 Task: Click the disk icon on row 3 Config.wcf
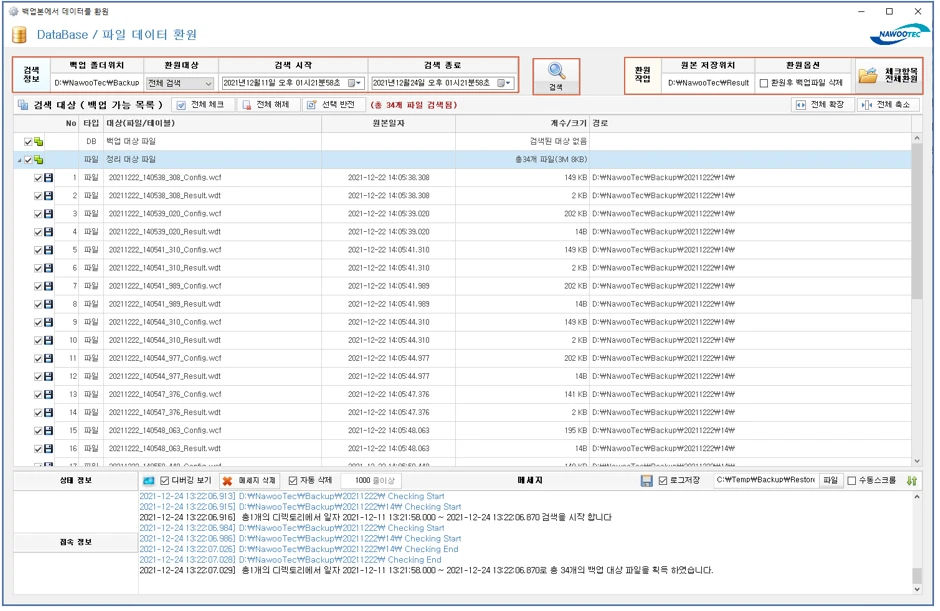[x=49, y=213]
